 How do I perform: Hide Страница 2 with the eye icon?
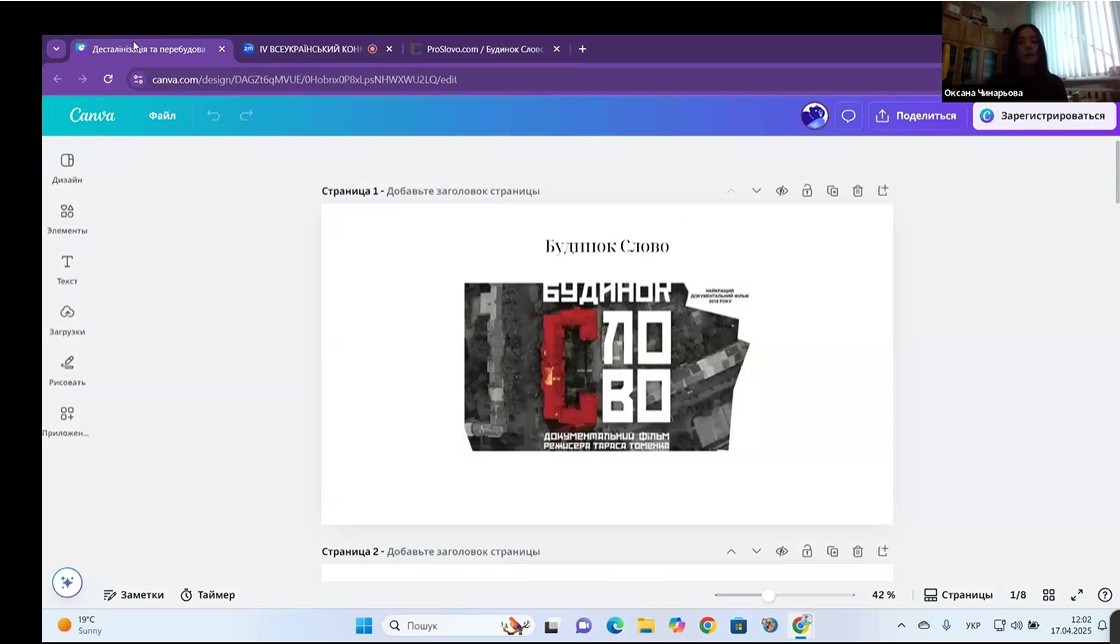click(782, 551)
